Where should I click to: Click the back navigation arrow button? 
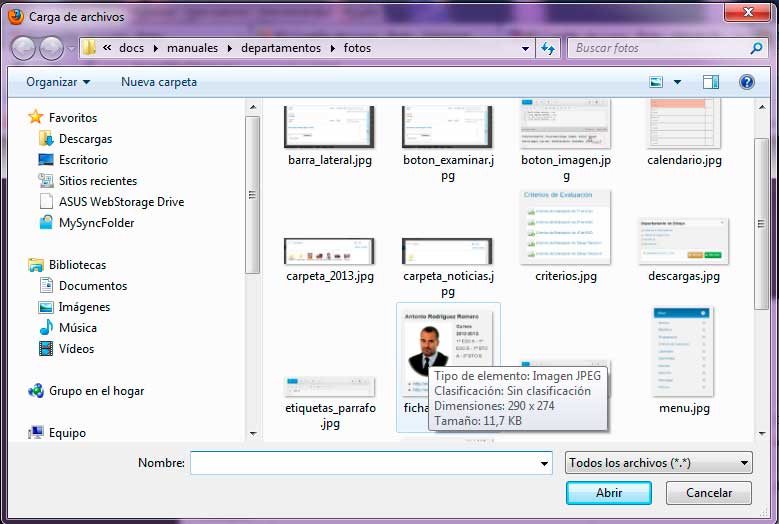24,48
